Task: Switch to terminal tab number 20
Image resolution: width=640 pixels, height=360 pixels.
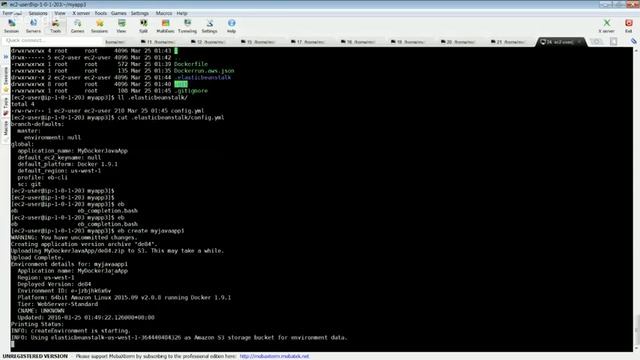Action: (x=459, y=42)
